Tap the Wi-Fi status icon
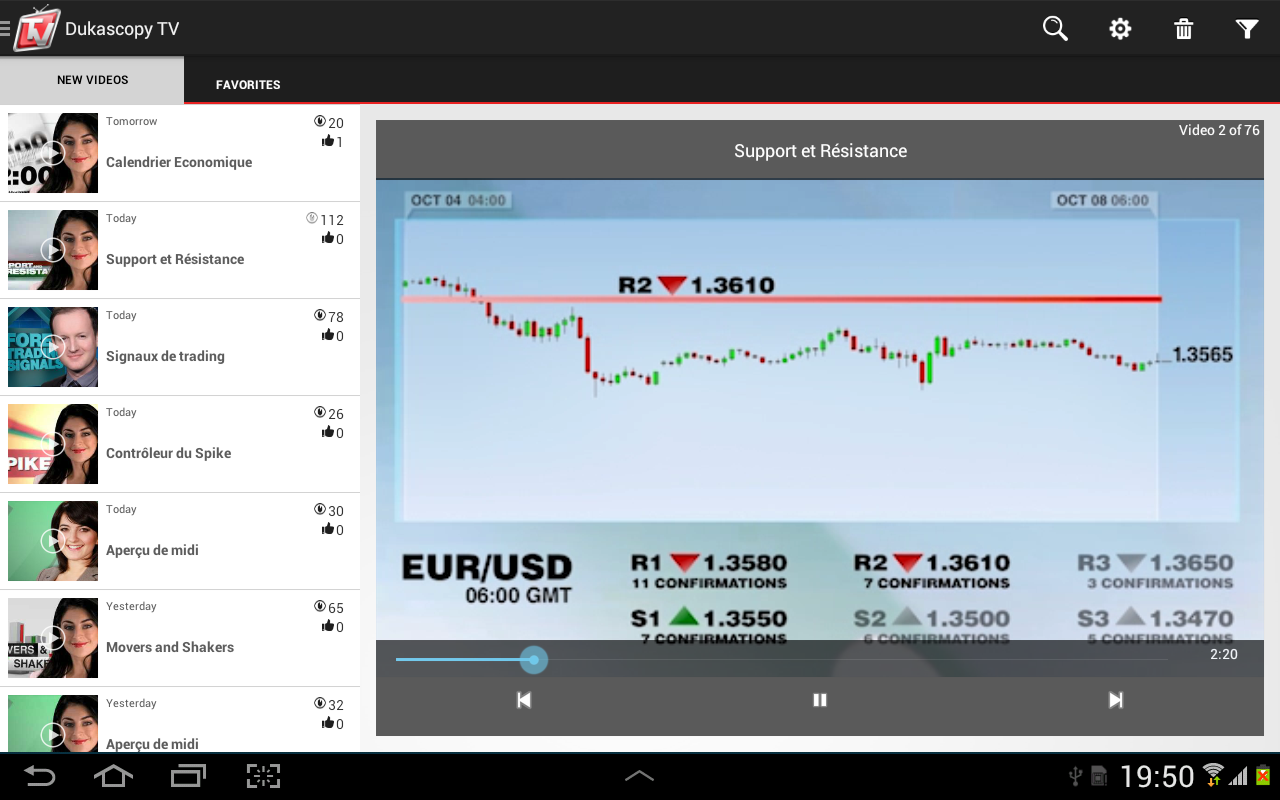Viewport: 1280px width, 800px height. tap(1213, 775)
